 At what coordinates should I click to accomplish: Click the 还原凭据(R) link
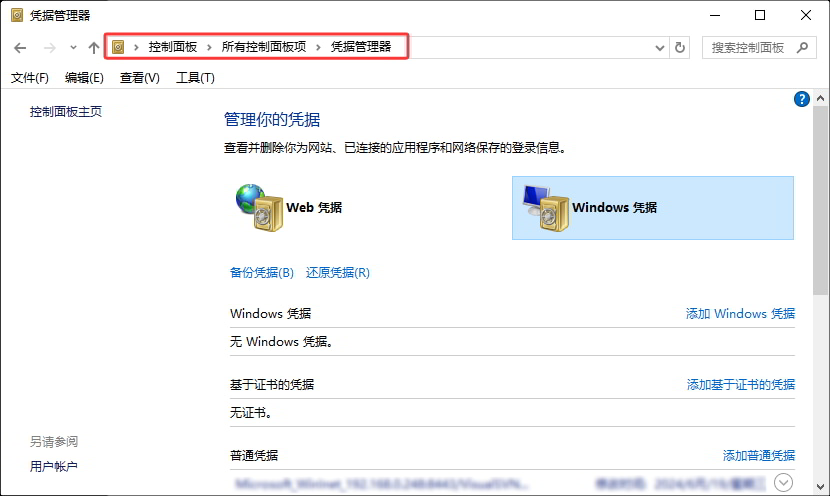pos(337,272)
